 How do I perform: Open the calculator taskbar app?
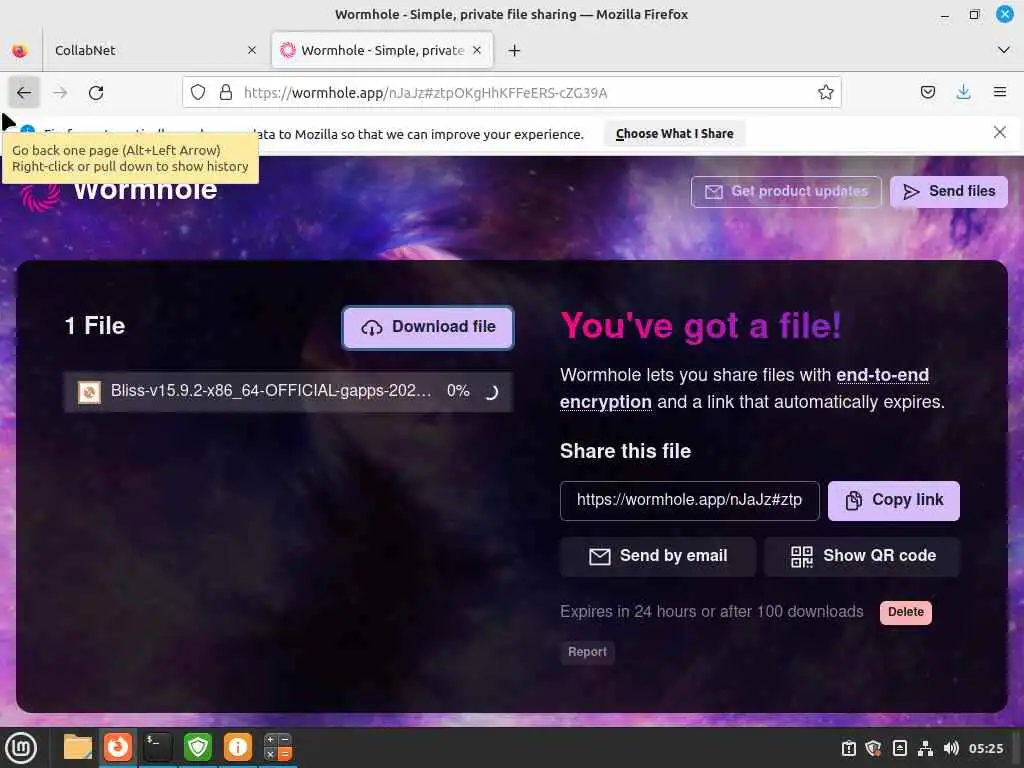278,747
